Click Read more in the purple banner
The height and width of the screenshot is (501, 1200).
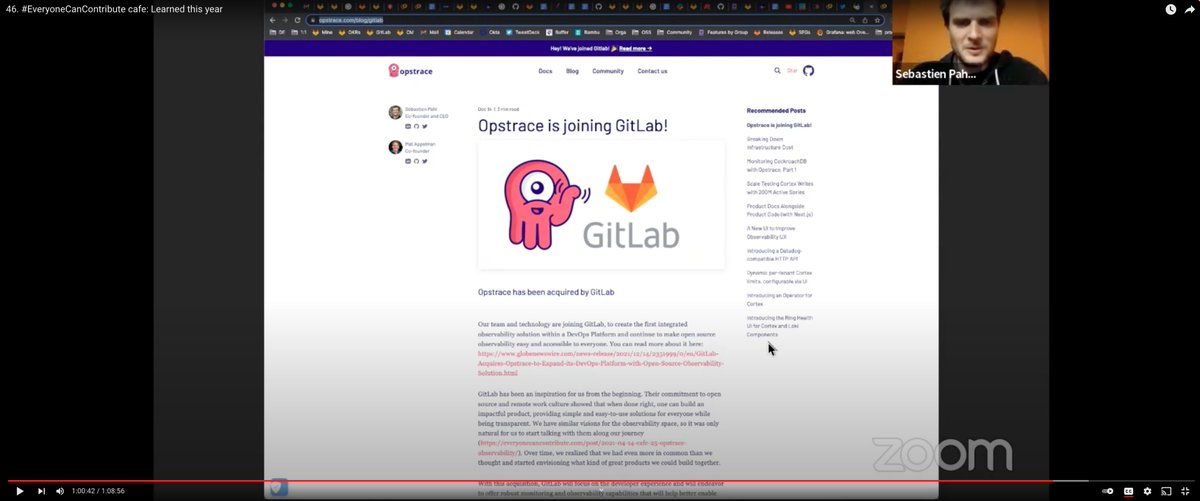pos(635,48)
